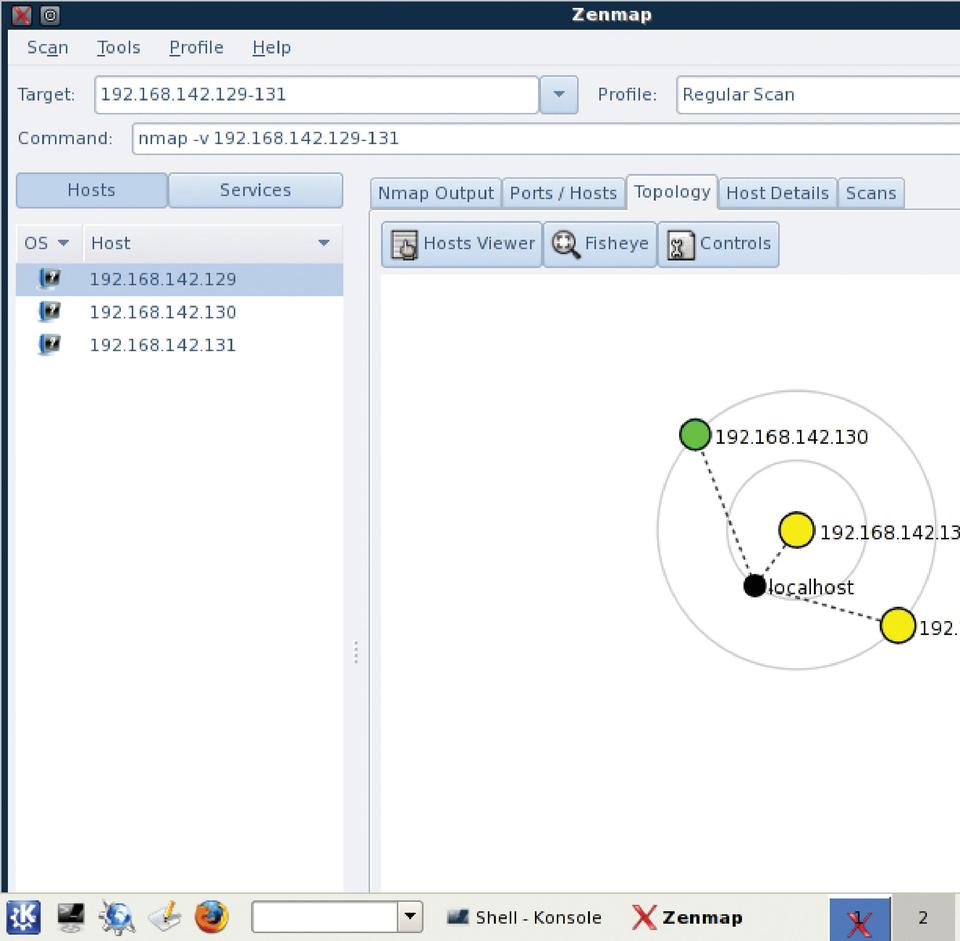This screenshot has width=960, height=941.
Task: Enable the Fisheye view tool
Action: (600, 244)
